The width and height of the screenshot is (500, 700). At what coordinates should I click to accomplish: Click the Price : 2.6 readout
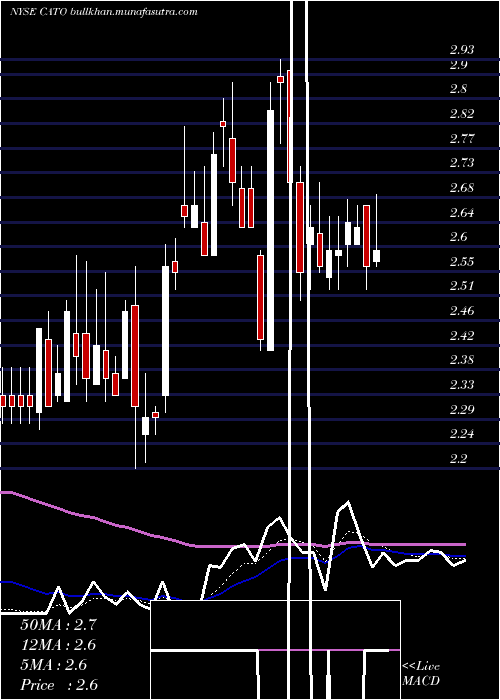pos(59,685)
